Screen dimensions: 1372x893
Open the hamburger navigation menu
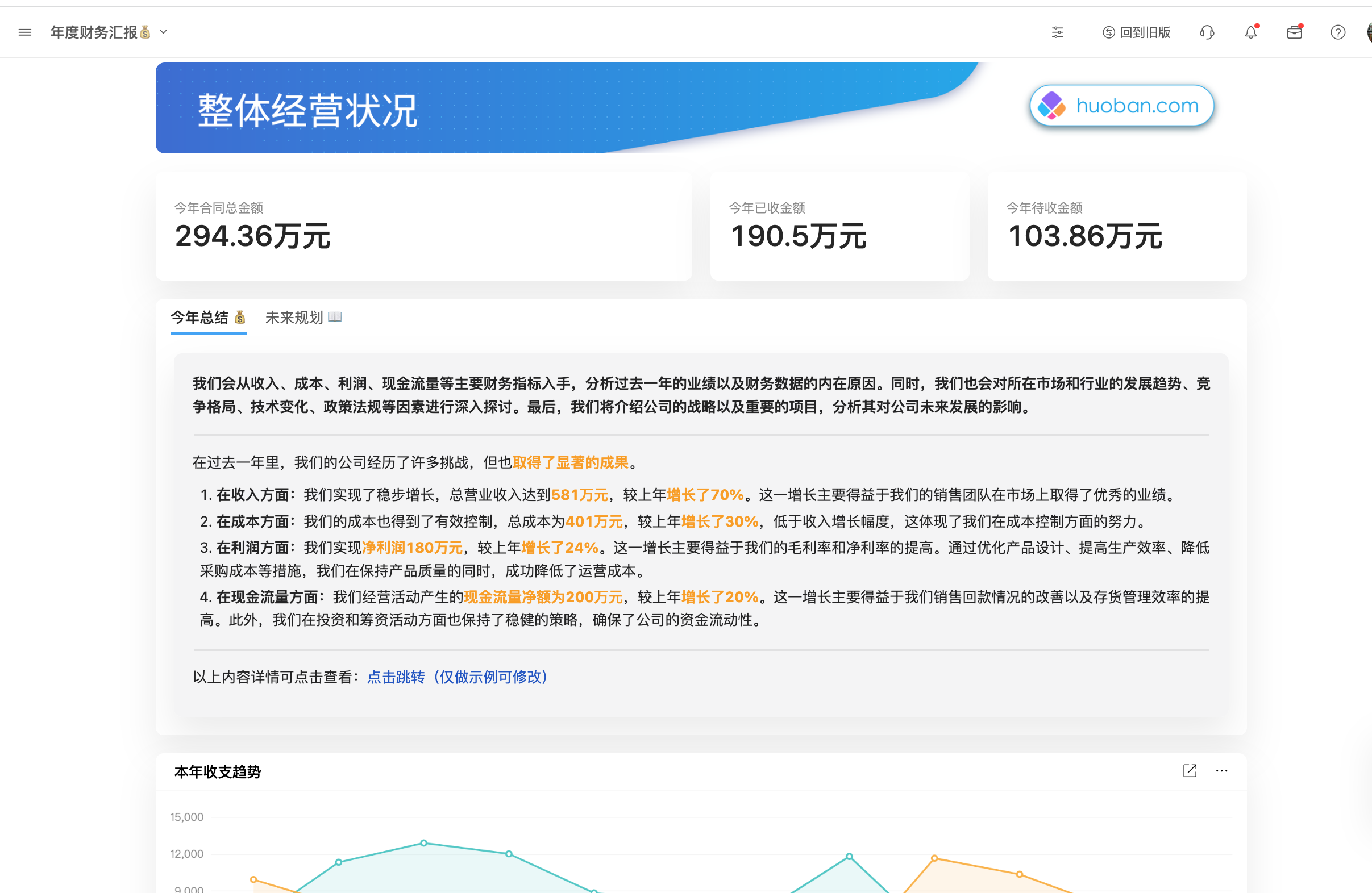[24, 32]
